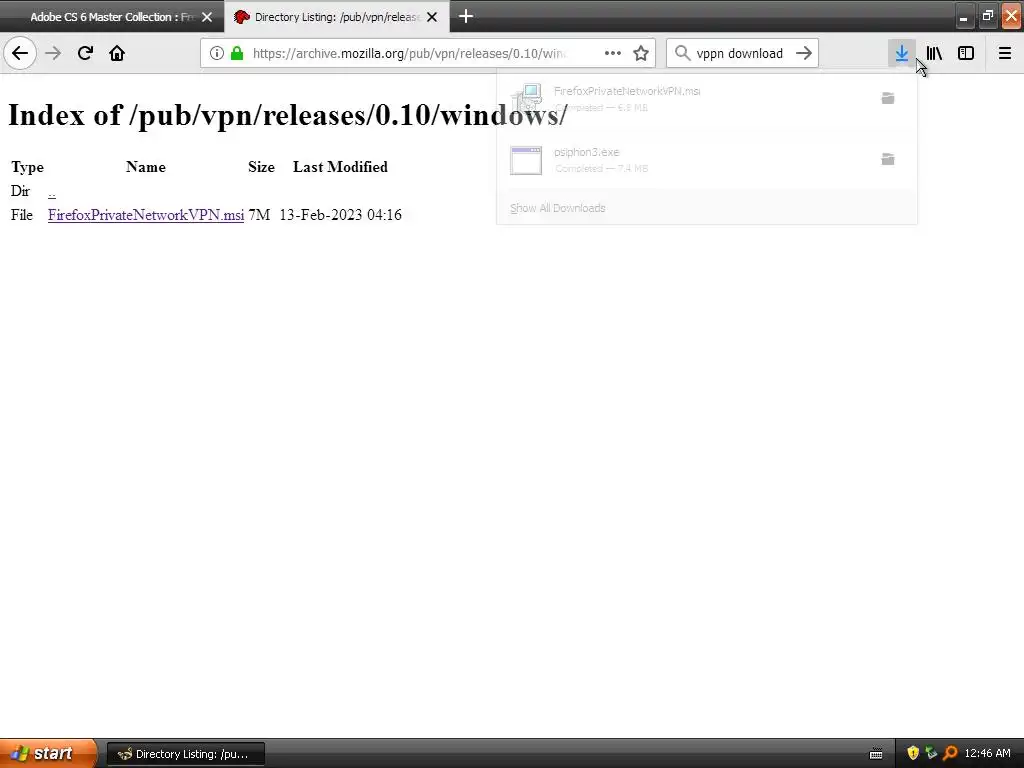
Task: Open the browser home page
Action: click(x=117, y=53)
